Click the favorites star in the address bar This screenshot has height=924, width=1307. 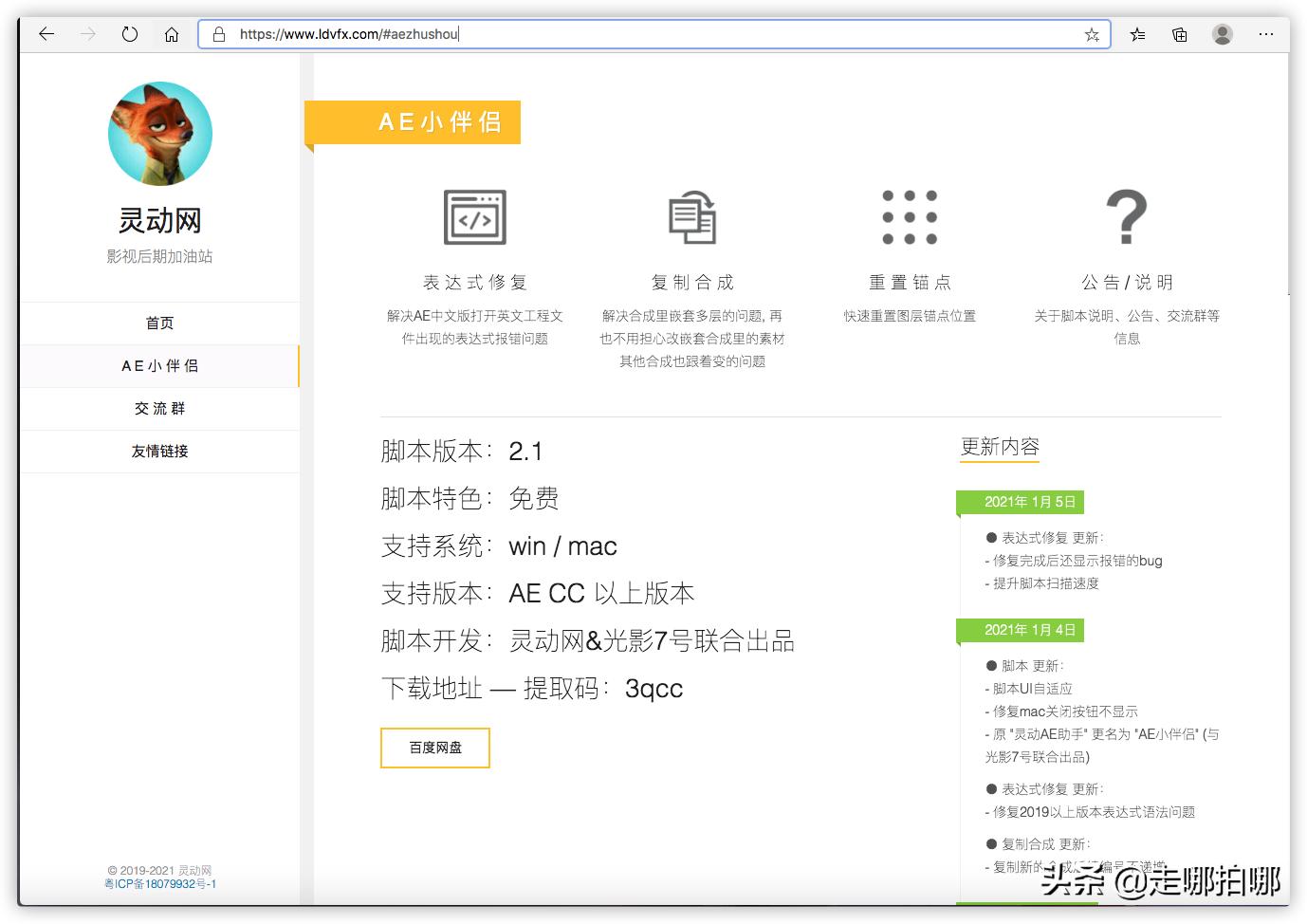tap(1091, 34)
